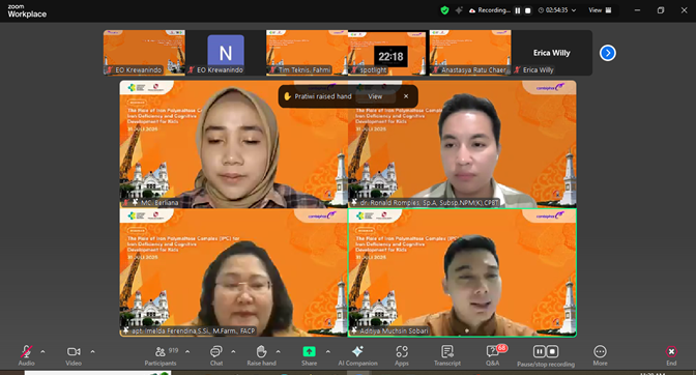Image resolution: width=696 pixels, height=375 pixels.
Task: Dismiss the raised hand notification
Action: pyautogui.click(x=406, y=96)
